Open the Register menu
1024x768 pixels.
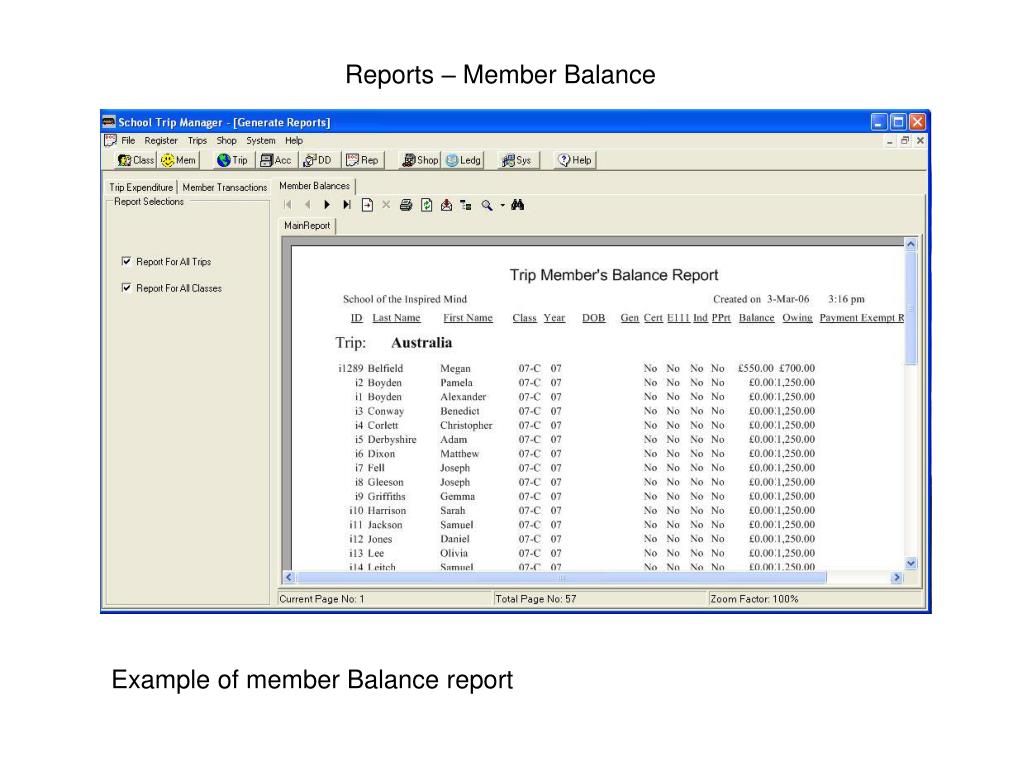coord(161,140)
